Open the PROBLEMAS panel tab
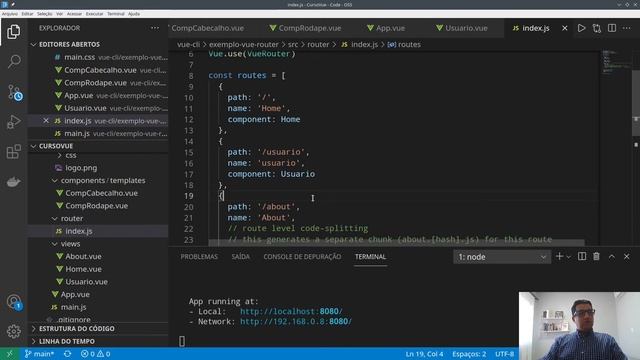Image resolution: width=640 pixels, height=360 pixels. coord(199,257)
